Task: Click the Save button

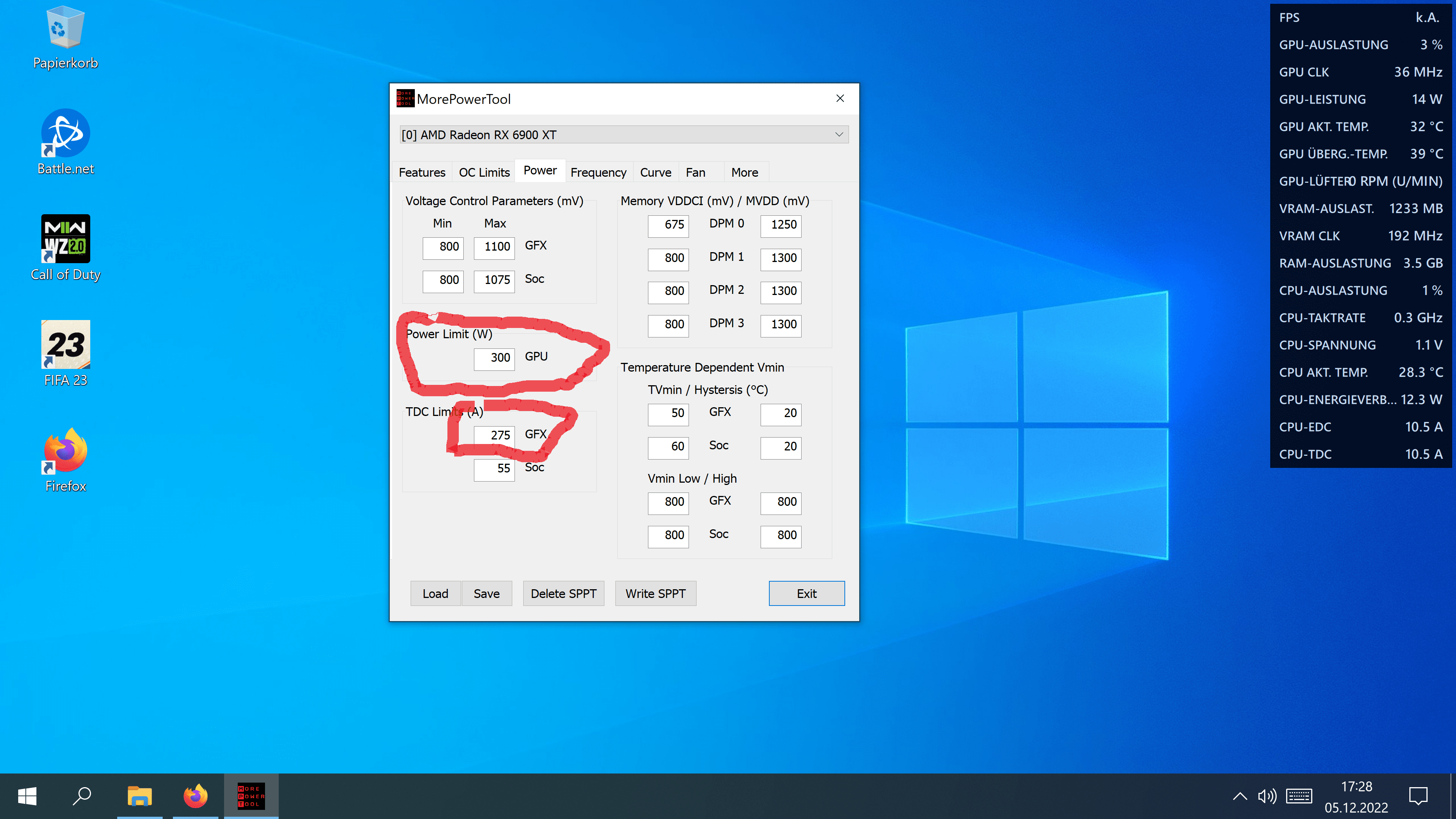Action: tap(486, 593)
